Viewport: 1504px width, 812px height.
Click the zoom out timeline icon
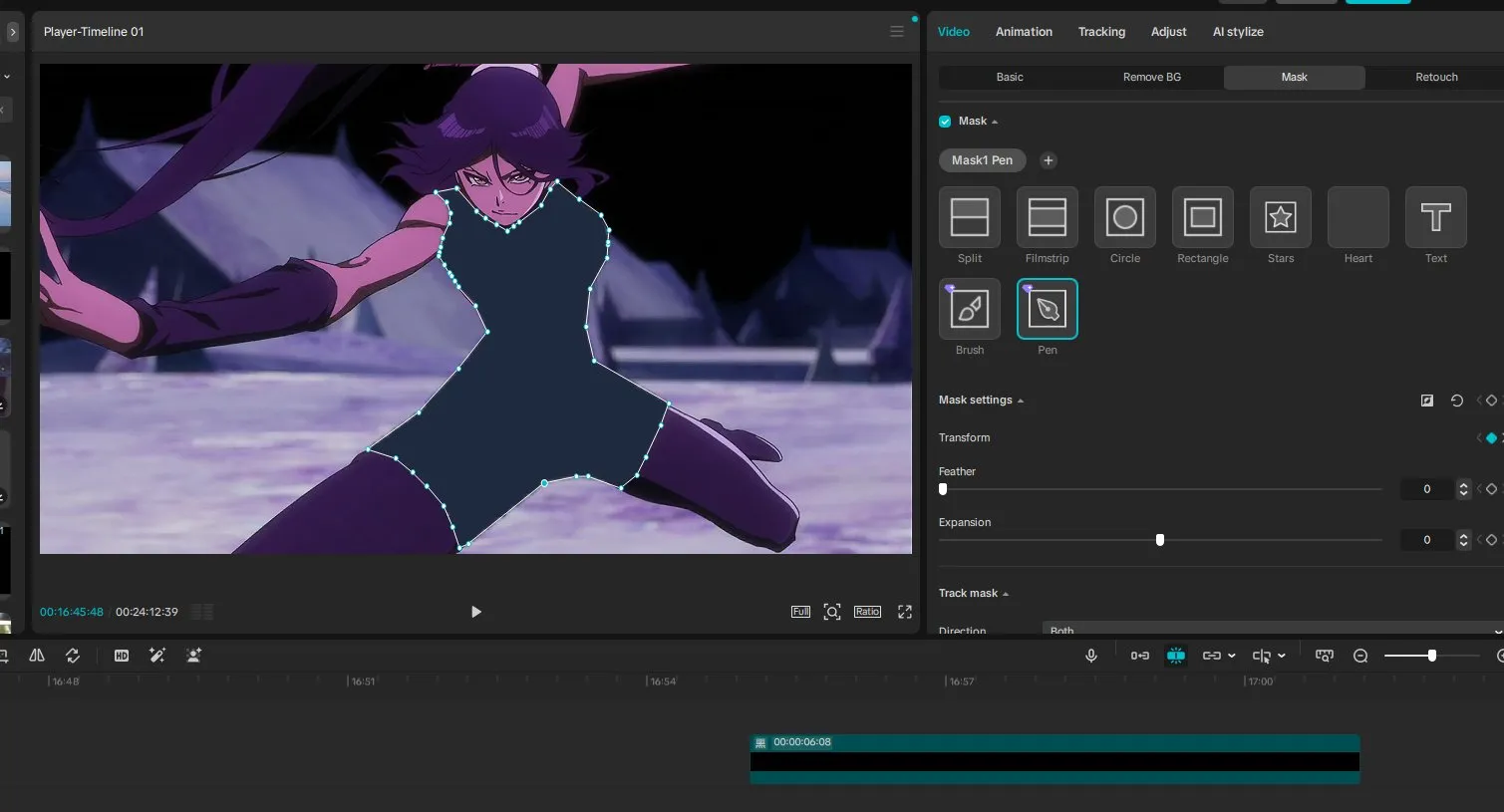[x=1360, y=656]
